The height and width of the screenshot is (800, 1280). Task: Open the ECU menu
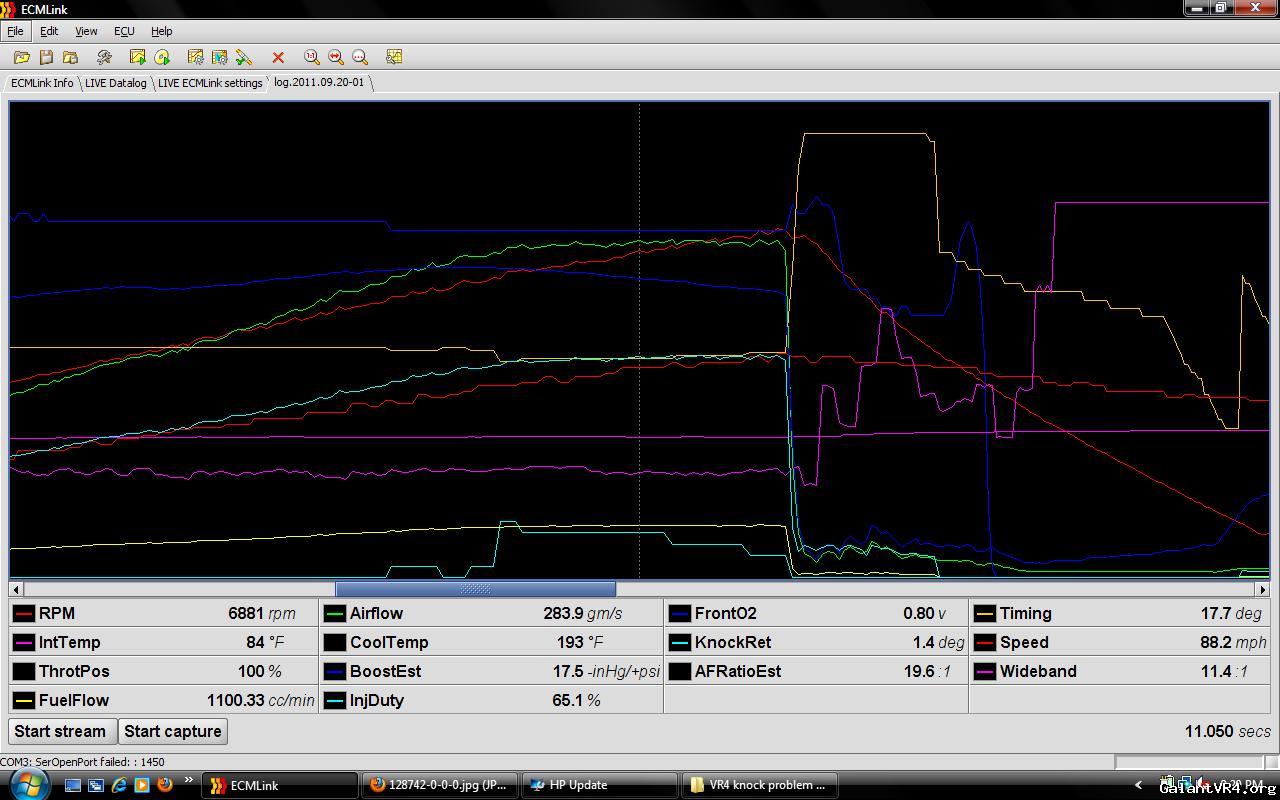point(124,31)
